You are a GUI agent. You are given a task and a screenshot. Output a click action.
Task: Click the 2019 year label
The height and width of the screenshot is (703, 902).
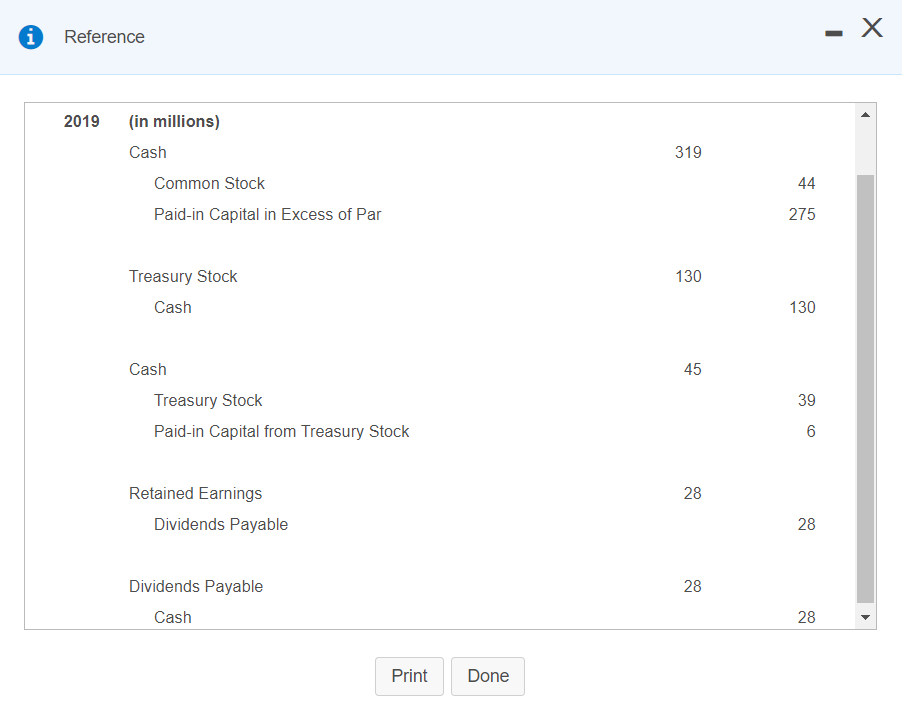(x=81, y=121)
